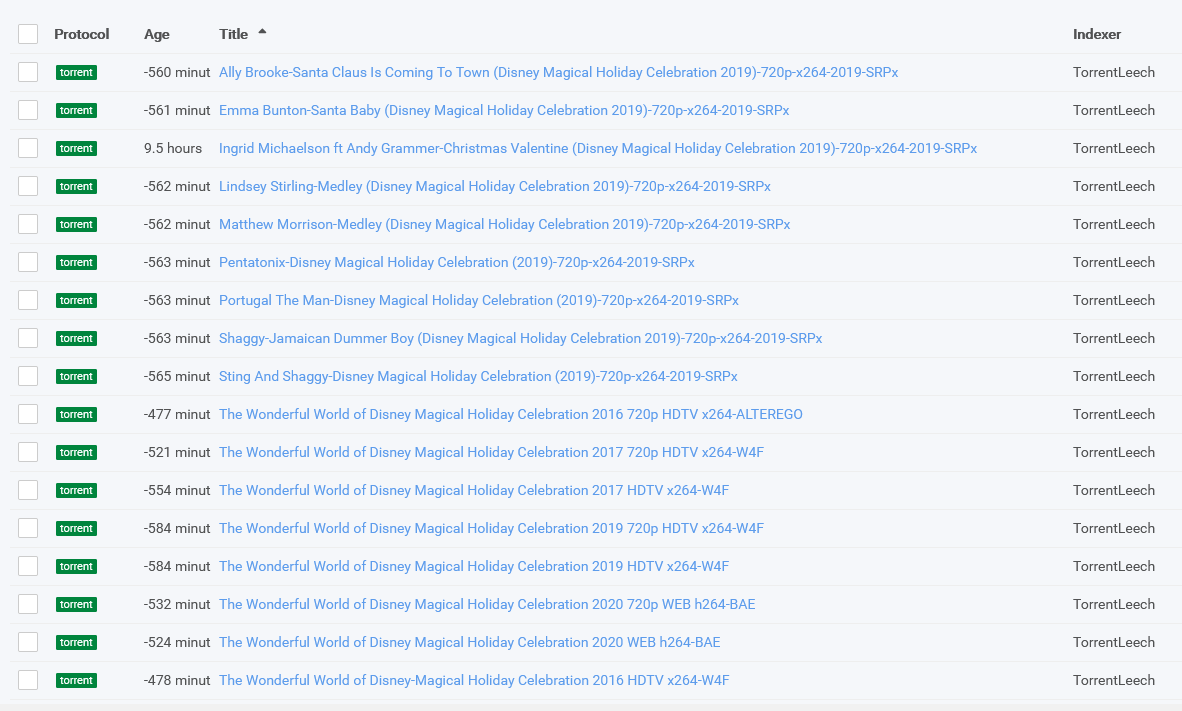This screenshot has height=711, width=1182.
Task: Check the checkbox on the Sting And Shaggy row
Action: click(x=28, y=376)
